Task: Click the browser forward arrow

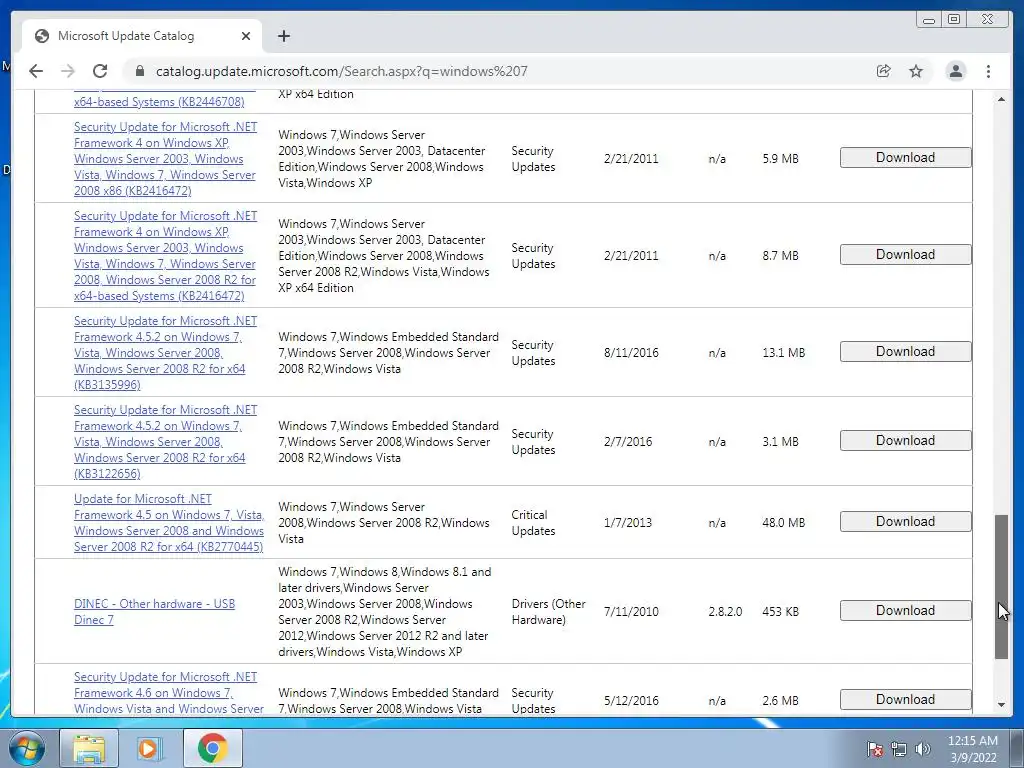Action: tap(68, 71)
